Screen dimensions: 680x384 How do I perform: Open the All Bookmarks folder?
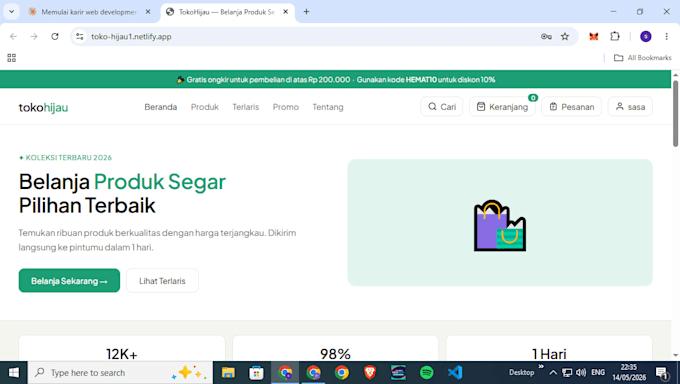[643, 58]
